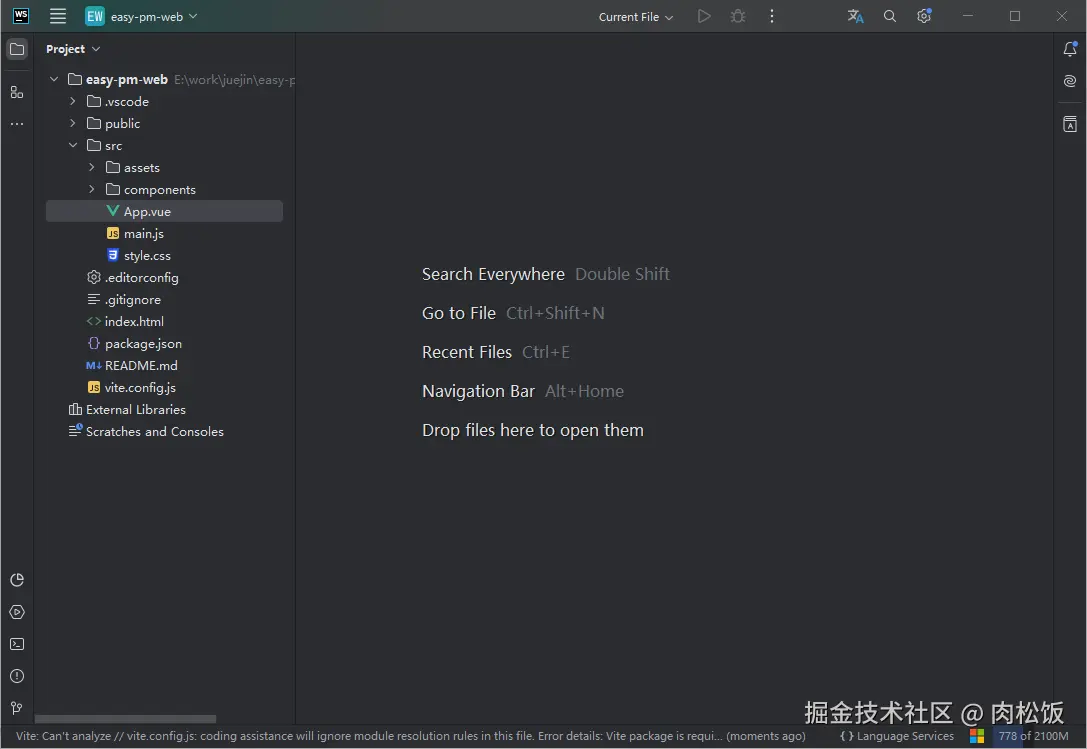Open the right sidebar translation panel icon
Screen dimensions: 1087x749
point(1070,124)
